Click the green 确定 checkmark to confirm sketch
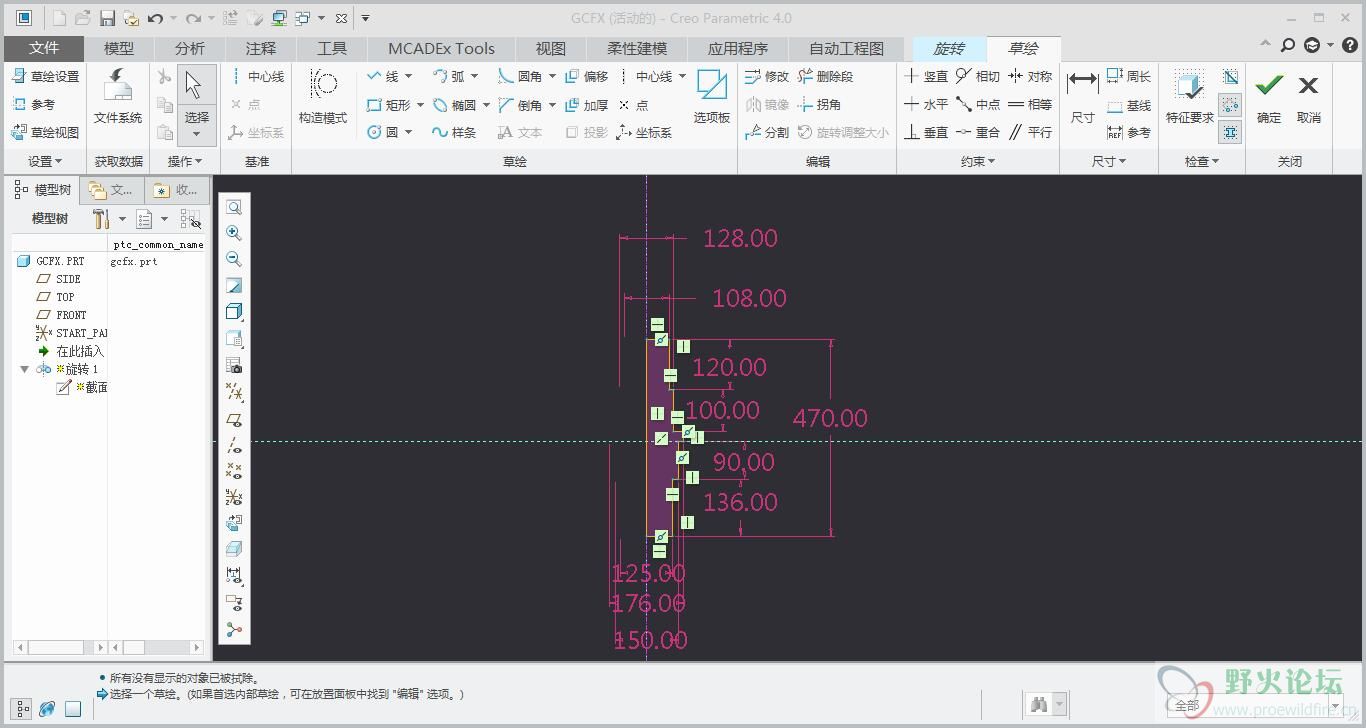 (x=1269, y=87)
